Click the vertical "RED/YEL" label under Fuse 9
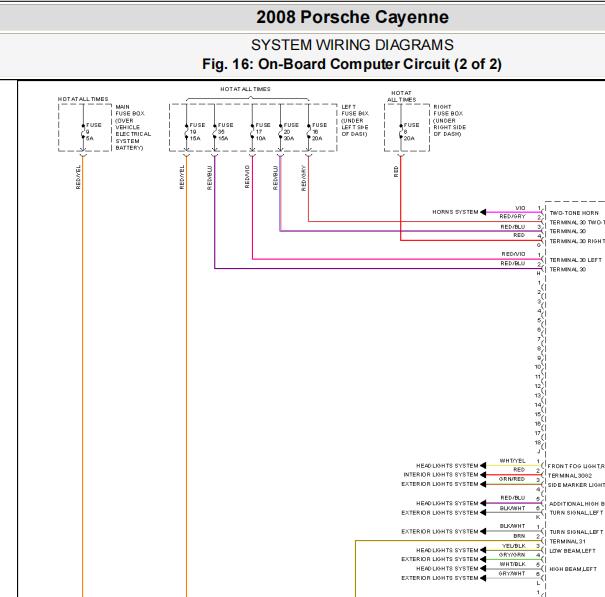Viewport: 605px width, 597px height. (78, 177)
